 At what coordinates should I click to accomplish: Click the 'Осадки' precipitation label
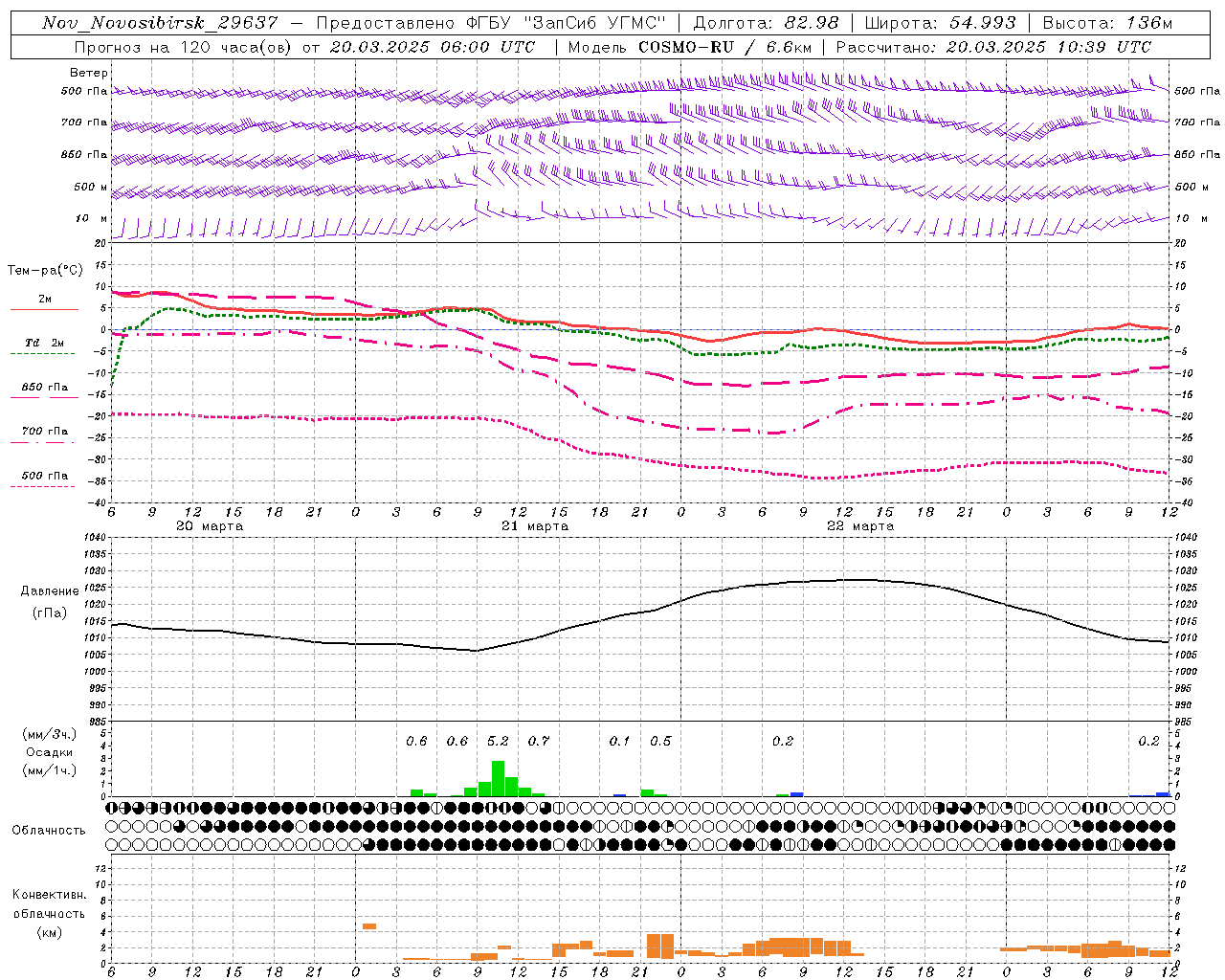(50, 752)
